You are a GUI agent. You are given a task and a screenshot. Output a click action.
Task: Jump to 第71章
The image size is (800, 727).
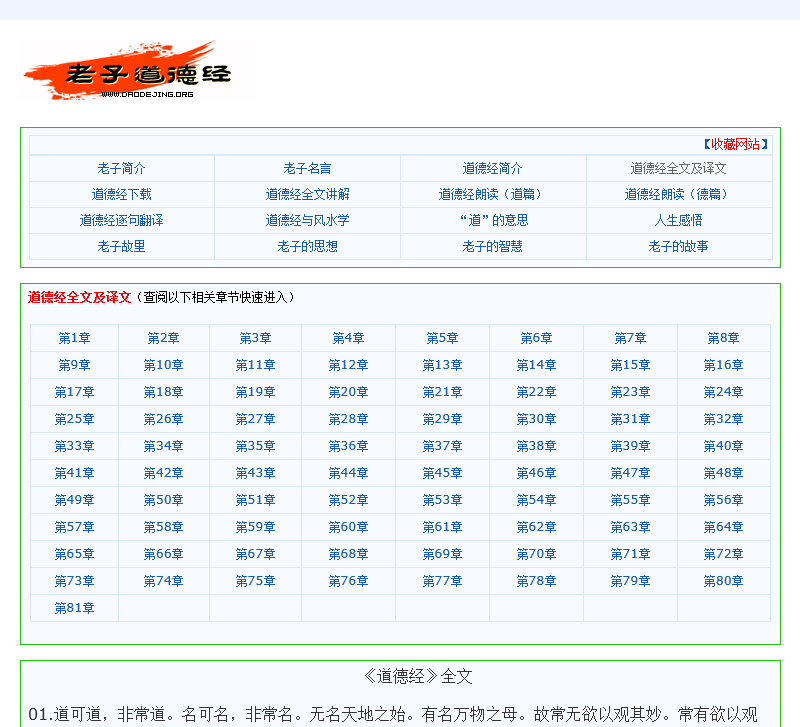[x=630, y=555]
